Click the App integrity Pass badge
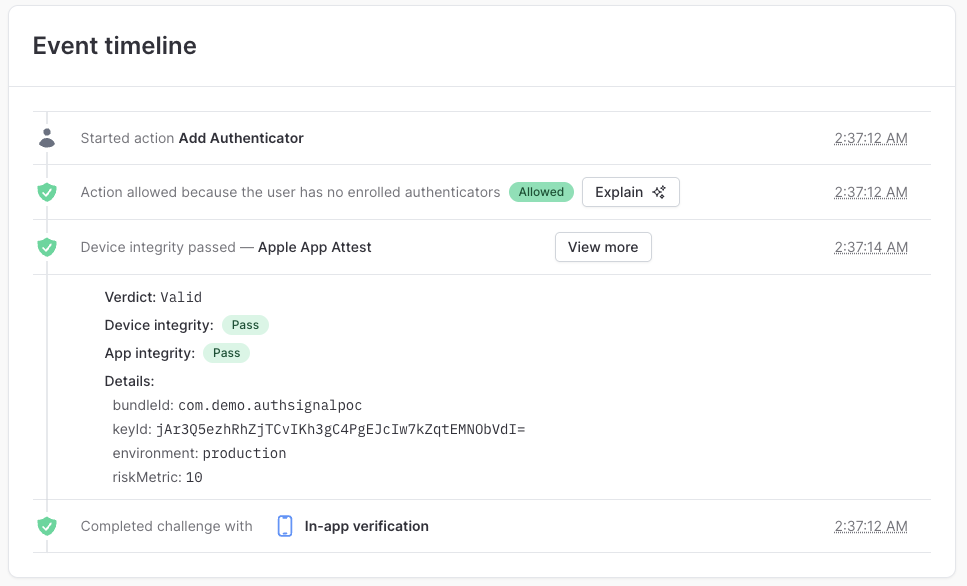967x586 pixels. point(226,353)
